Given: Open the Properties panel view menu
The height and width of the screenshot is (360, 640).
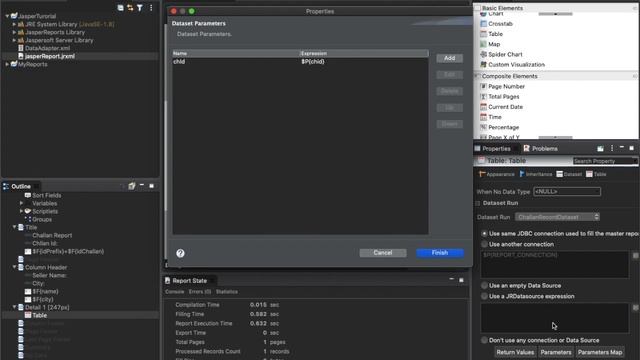Looking at the screenshot, I should click(612, 148).
